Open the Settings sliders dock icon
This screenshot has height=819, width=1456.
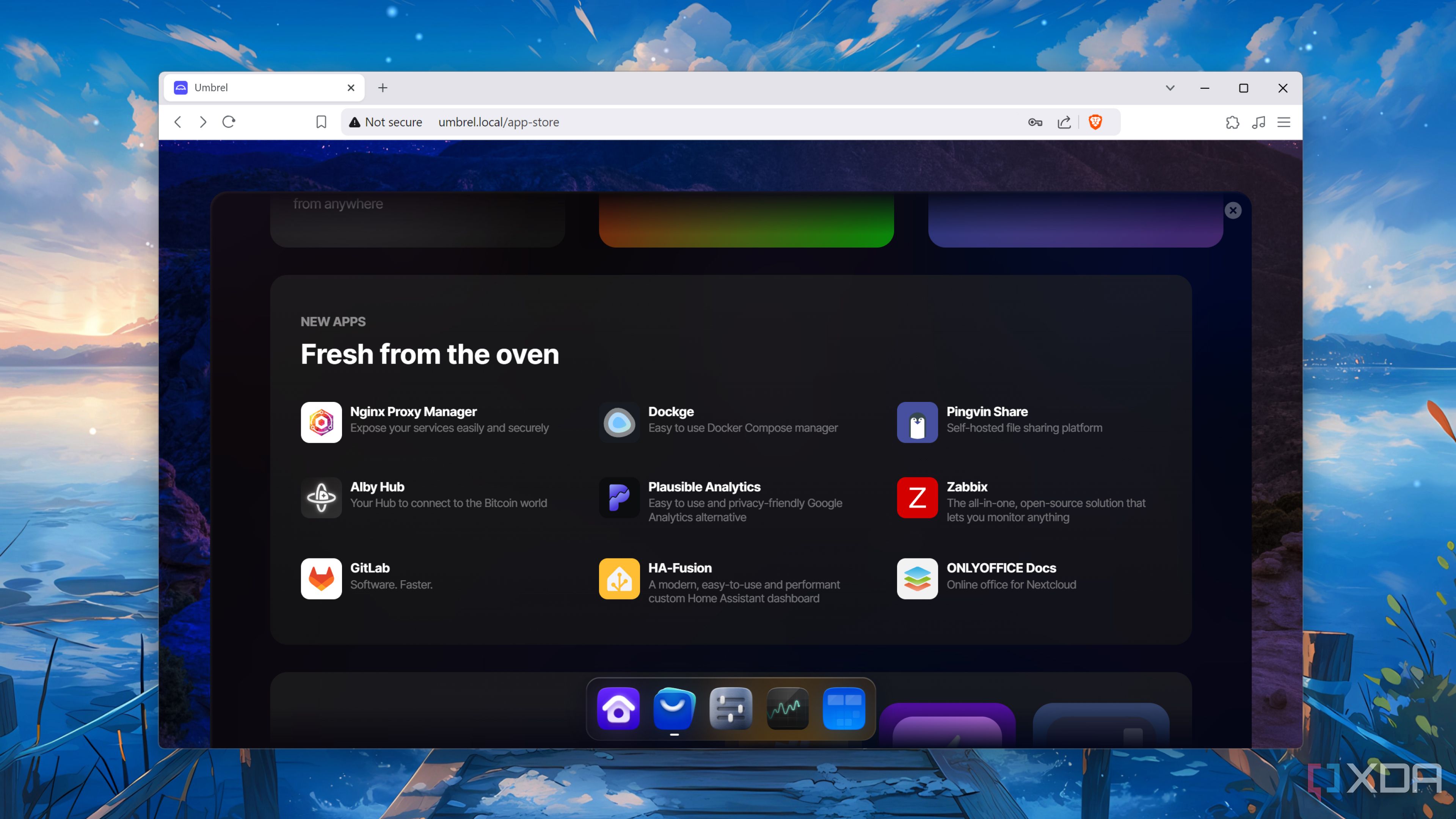[730, 708]
